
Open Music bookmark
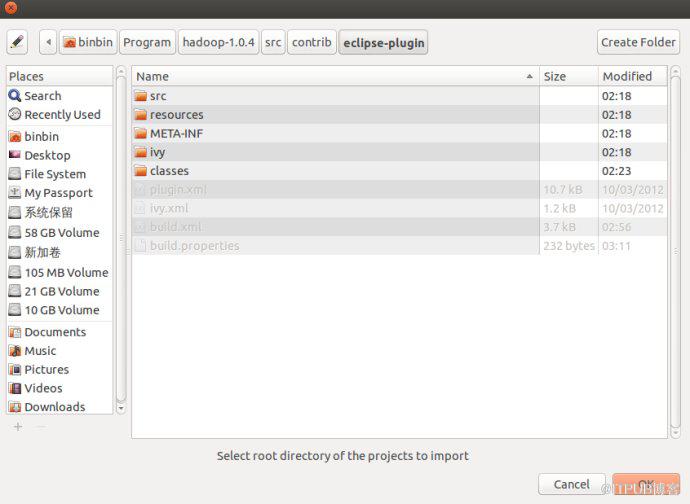(60, 351)
